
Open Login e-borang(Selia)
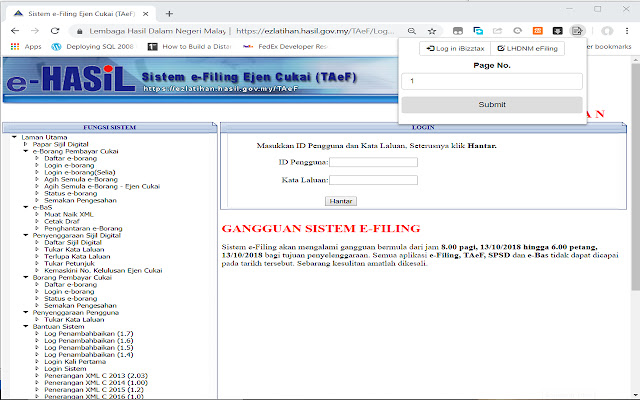pyautogui.click(x=80, y=173)
